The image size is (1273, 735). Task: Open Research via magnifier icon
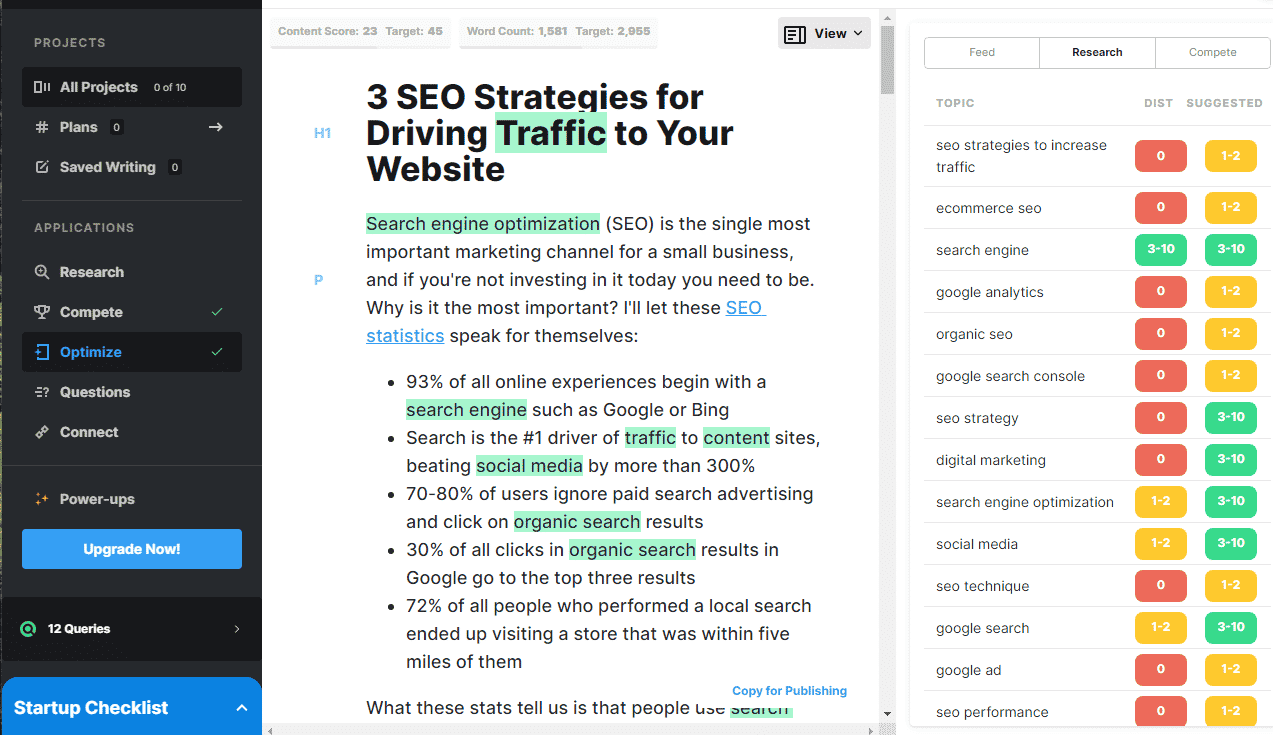tap(42, 272)
